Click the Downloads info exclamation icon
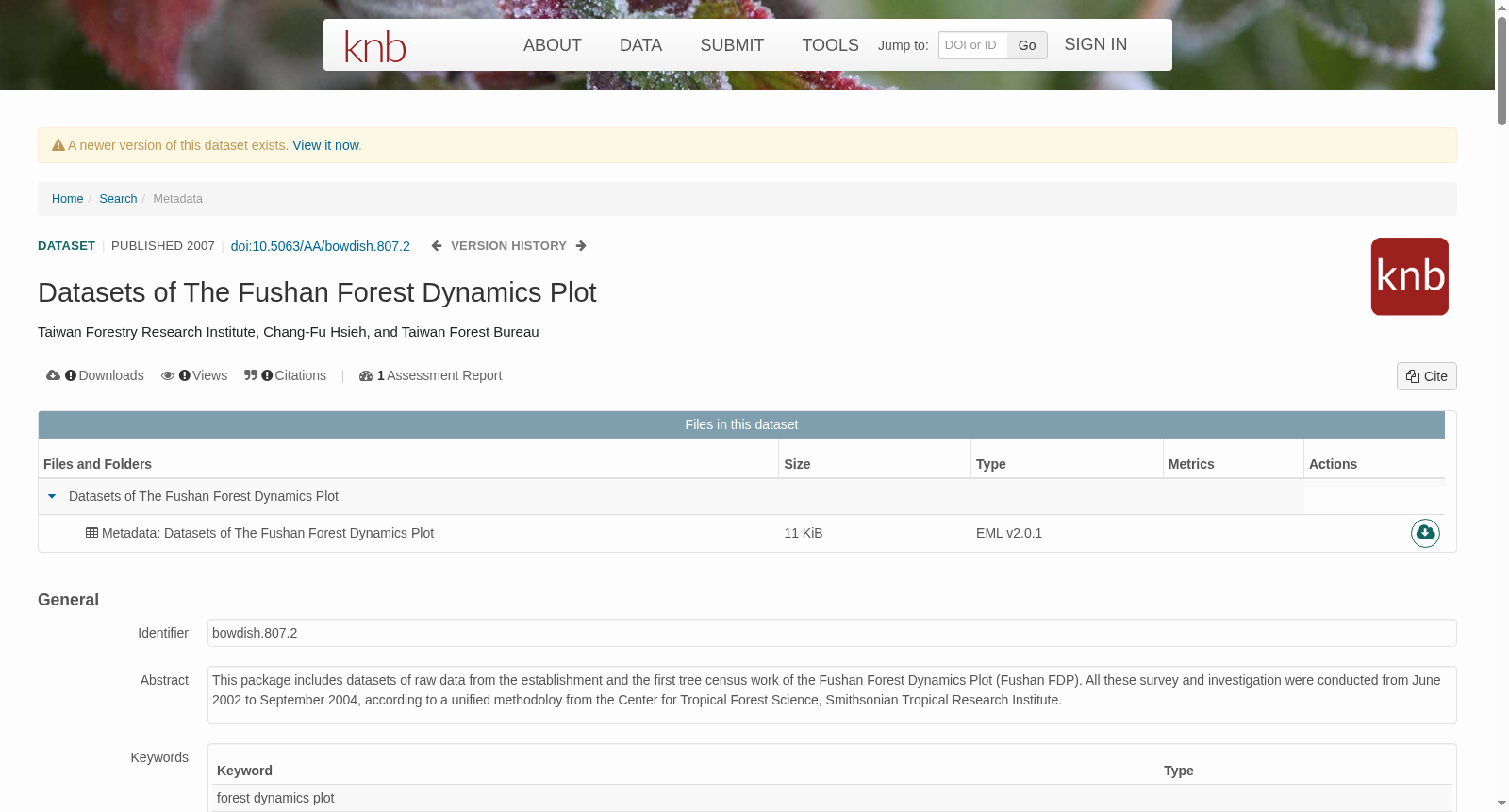Viewport: 1509px width, 812px height. (71, 375)
